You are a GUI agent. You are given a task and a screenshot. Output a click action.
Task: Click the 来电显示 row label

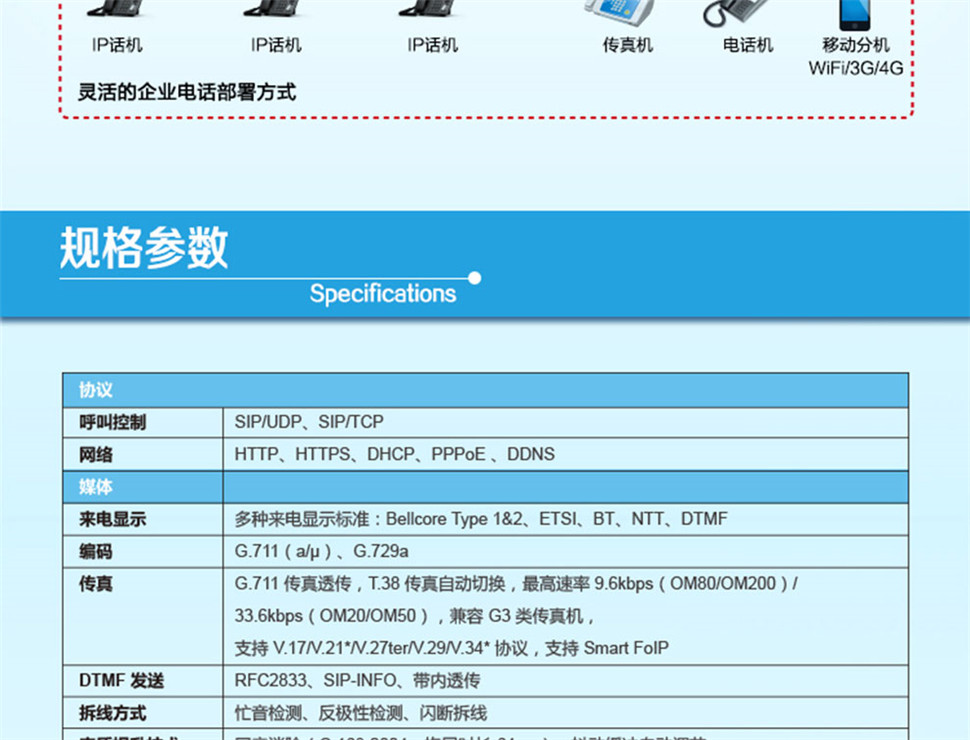point(112,519)
